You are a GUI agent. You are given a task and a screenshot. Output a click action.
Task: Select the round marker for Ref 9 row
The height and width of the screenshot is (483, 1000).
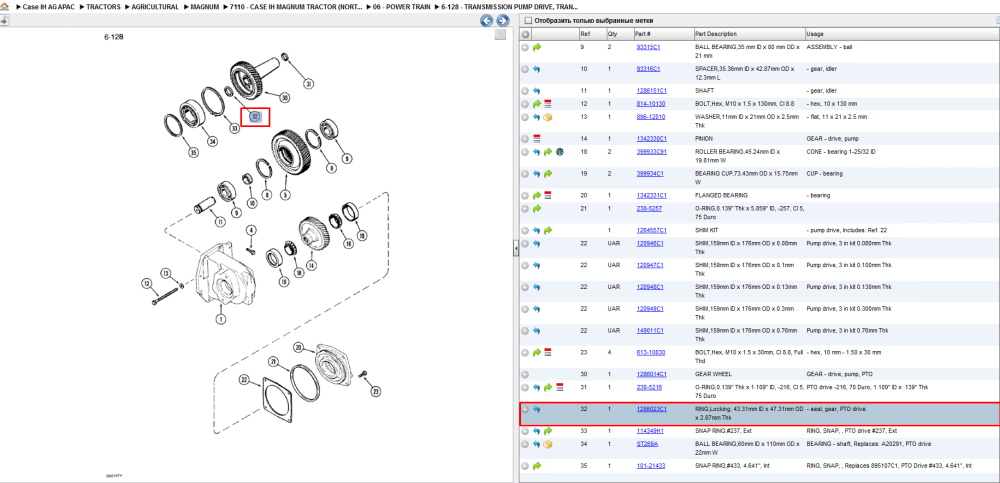click(x=525, y=47)
